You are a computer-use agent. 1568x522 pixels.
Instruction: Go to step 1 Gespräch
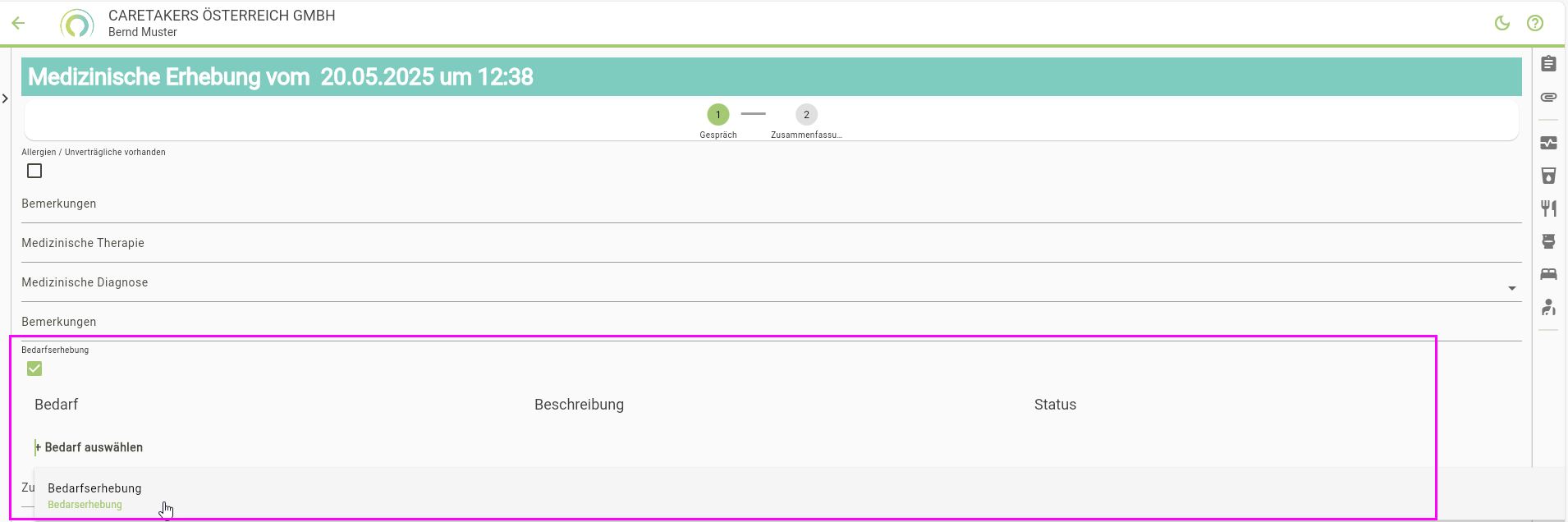(x=718, y=115)
